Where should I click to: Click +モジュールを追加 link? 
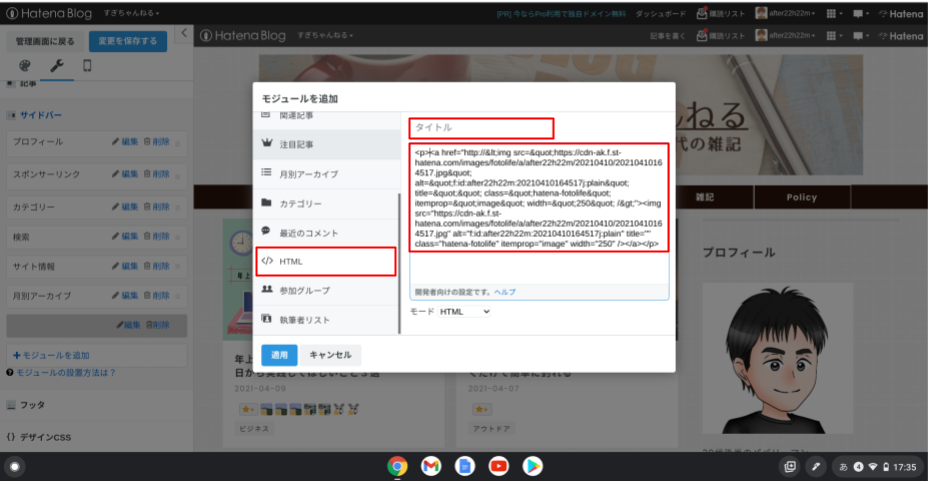[51, 355]
